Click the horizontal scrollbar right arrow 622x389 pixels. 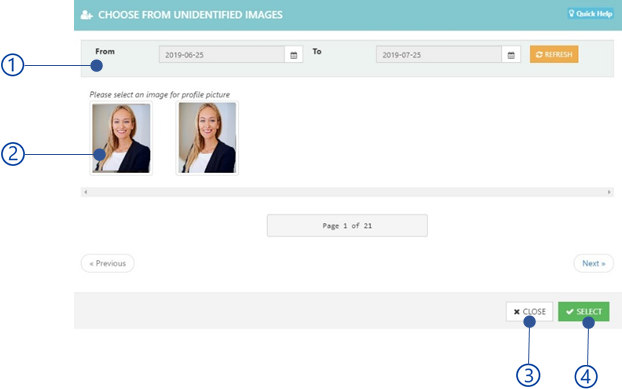(609, 192)
